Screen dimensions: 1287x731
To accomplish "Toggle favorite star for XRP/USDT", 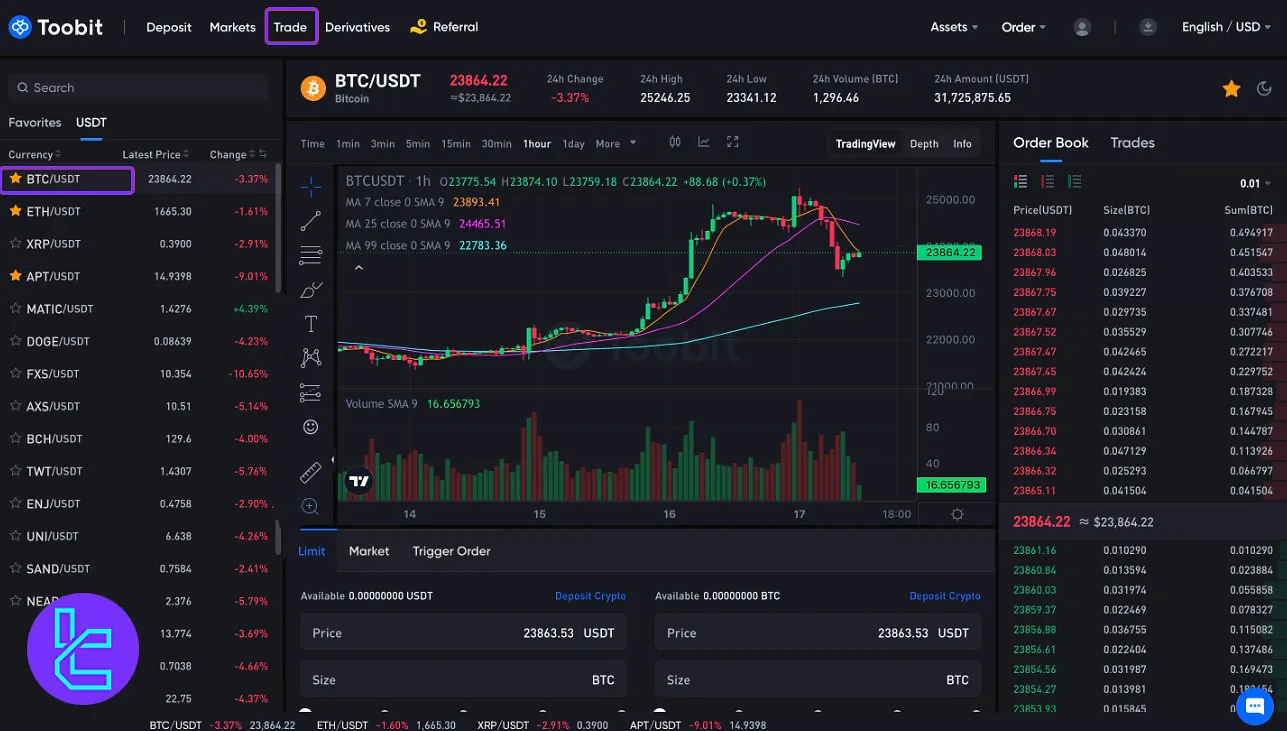I will tap(16, 243).
